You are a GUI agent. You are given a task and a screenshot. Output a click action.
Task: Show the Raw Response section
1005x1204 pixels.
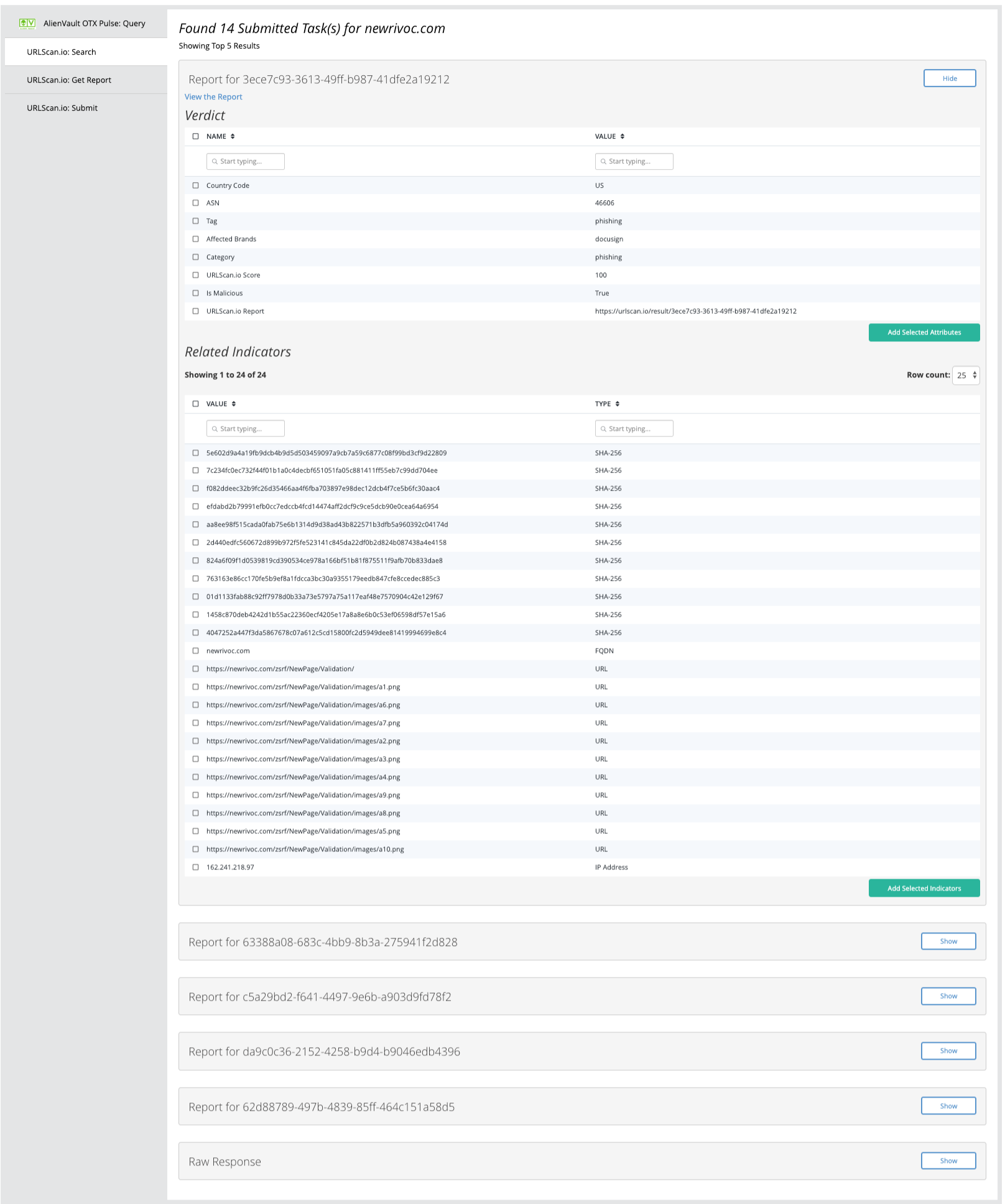[948, 1160]
